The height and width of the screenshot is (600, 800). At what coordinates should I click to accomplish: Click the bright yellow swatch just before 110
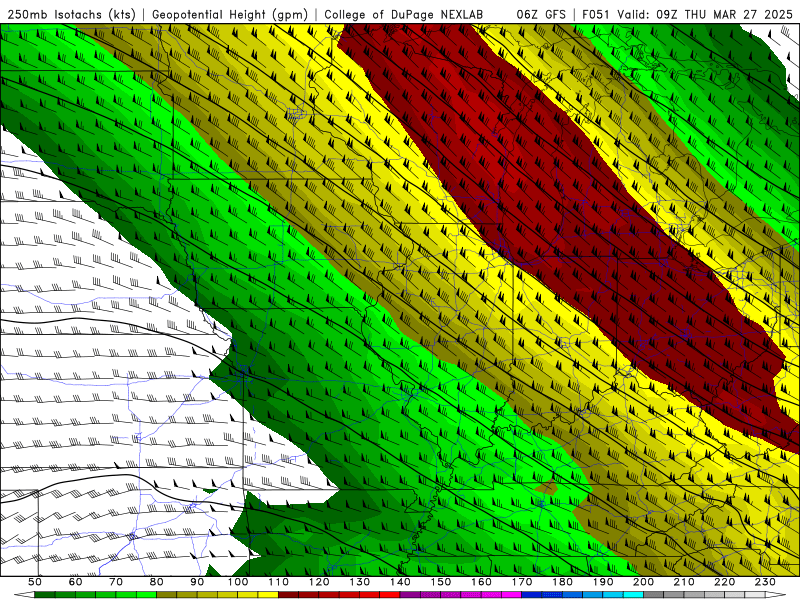pyautogui.click(x=268, y=594)
